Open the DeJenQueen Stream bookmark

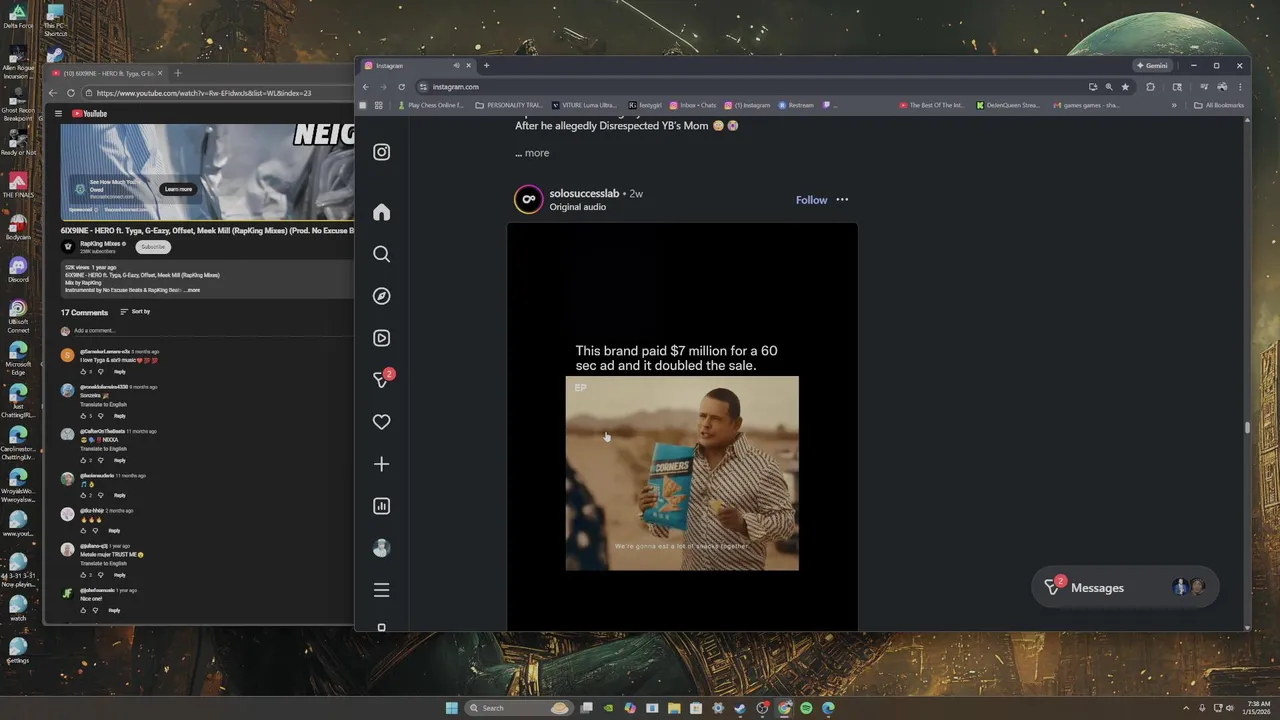click(x=1008, y=105)
